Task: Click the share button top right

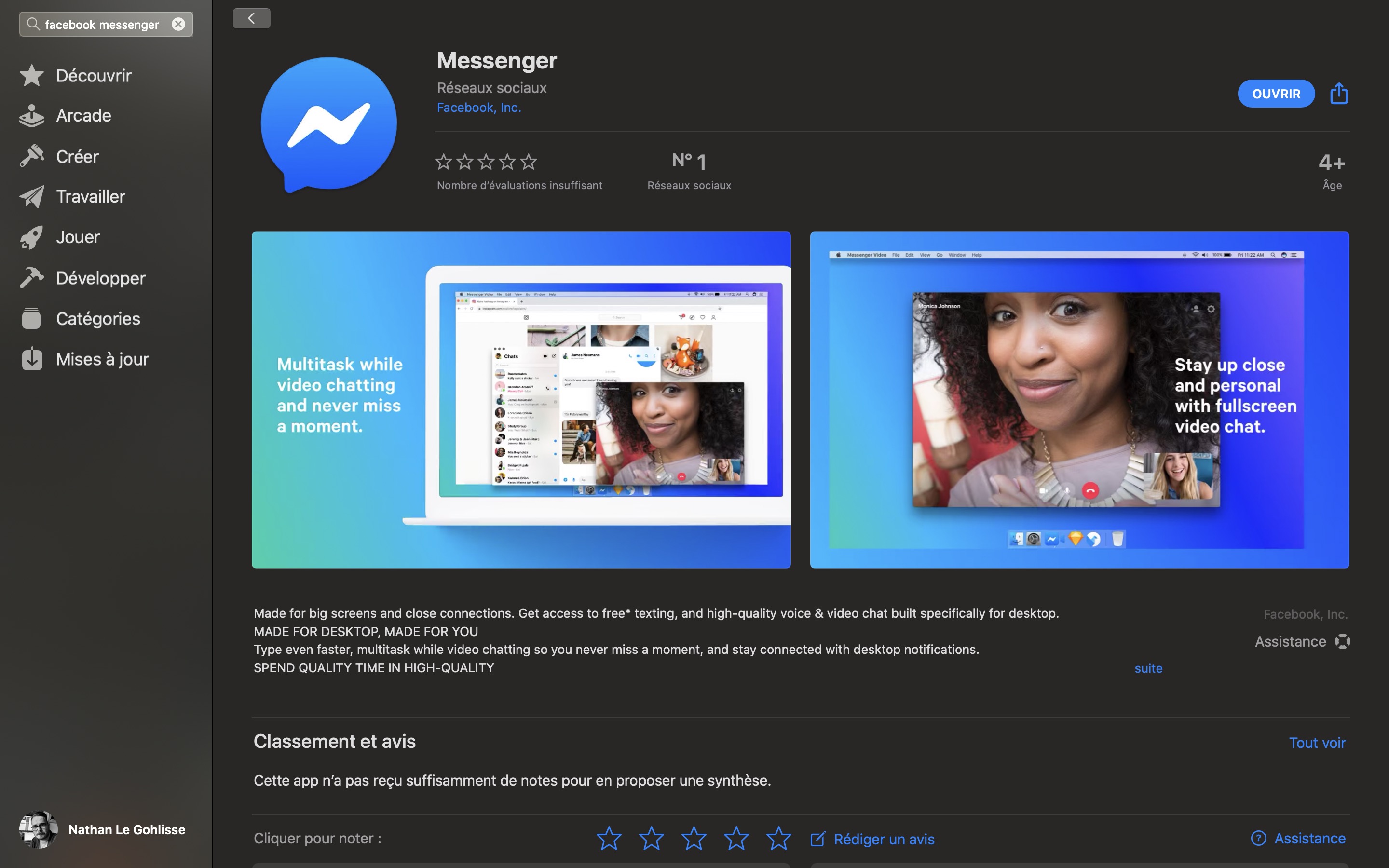Action: pyautogui.click(x=1339, y=93)
